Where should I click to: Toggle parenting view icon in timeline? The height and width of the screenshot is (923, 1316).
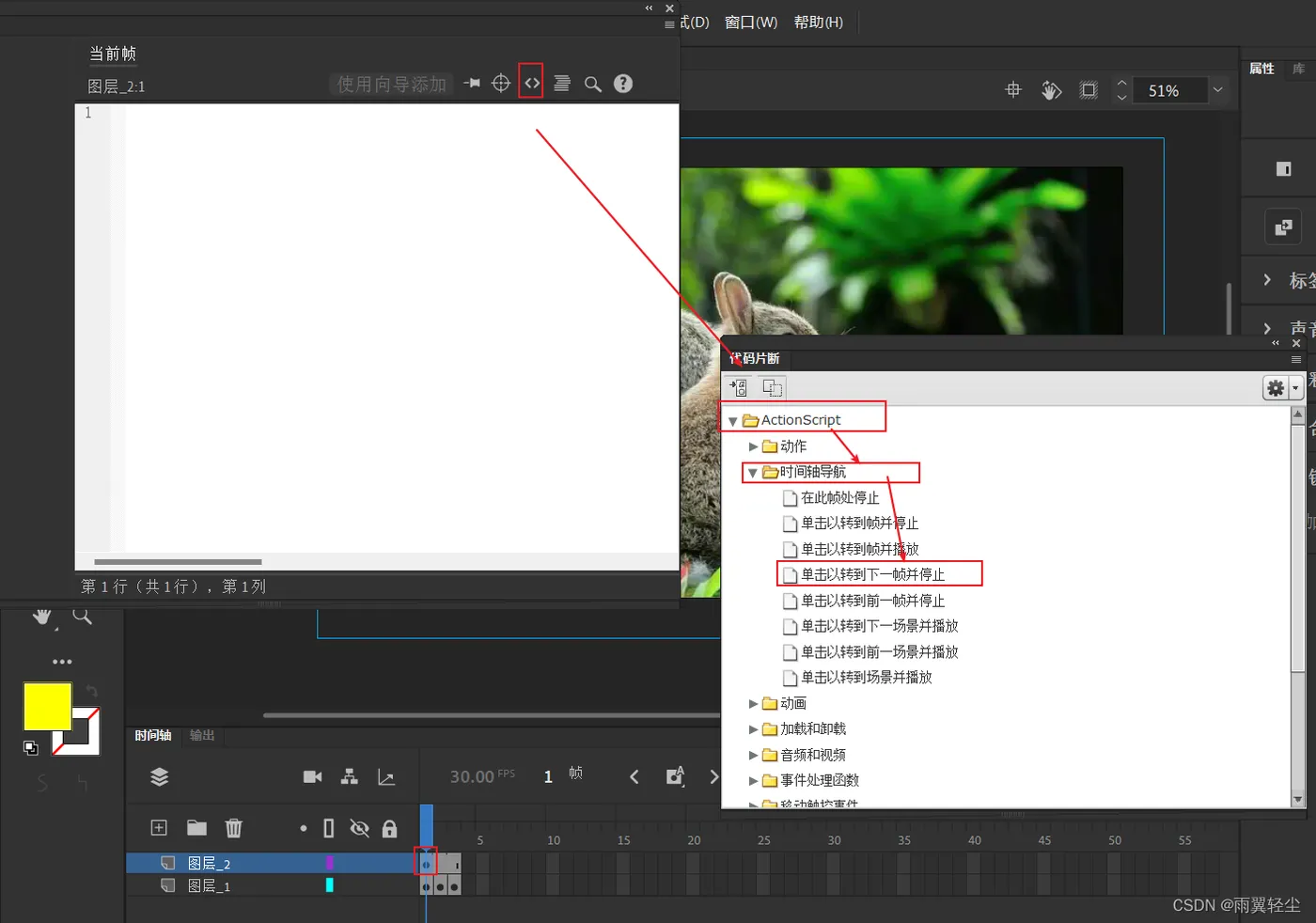click(x=350, y=776)
